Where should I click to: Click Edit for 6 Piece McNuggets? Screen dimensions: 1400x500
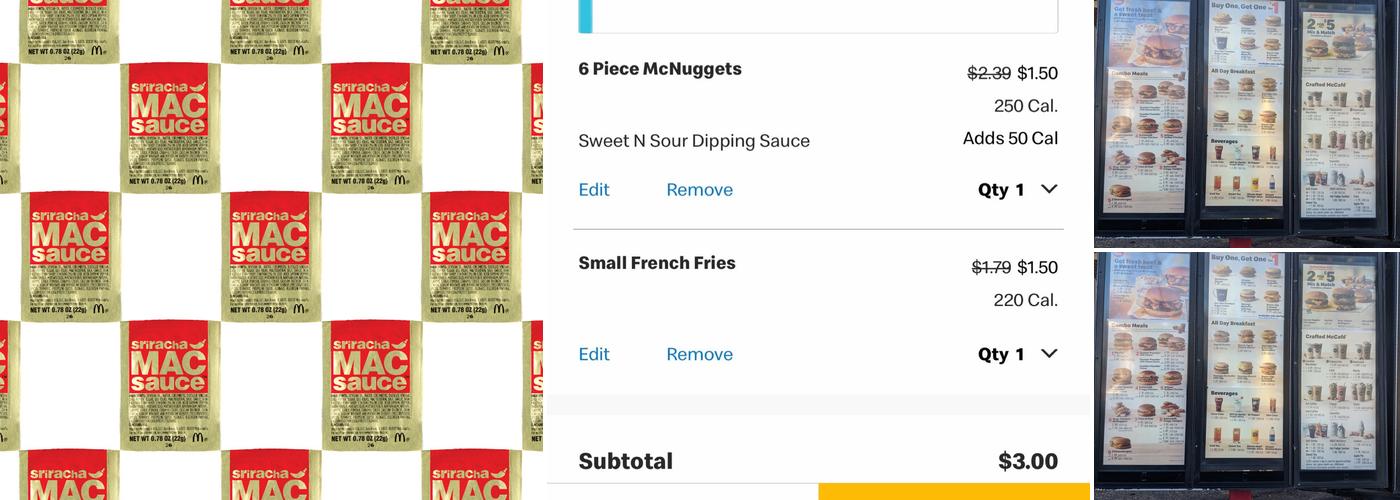(x=594, y=190)
